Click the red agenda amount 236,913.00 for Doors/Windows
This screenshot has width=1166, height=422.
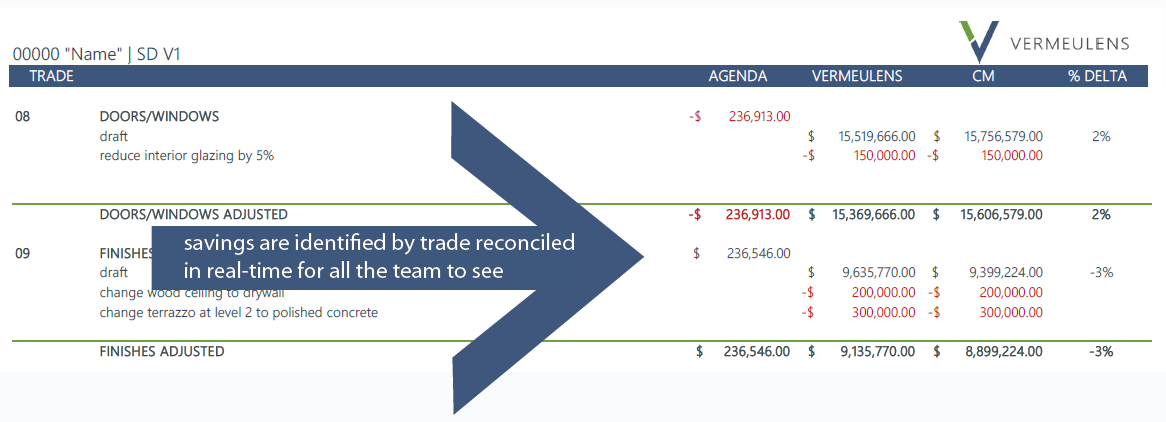pos(759,116)
